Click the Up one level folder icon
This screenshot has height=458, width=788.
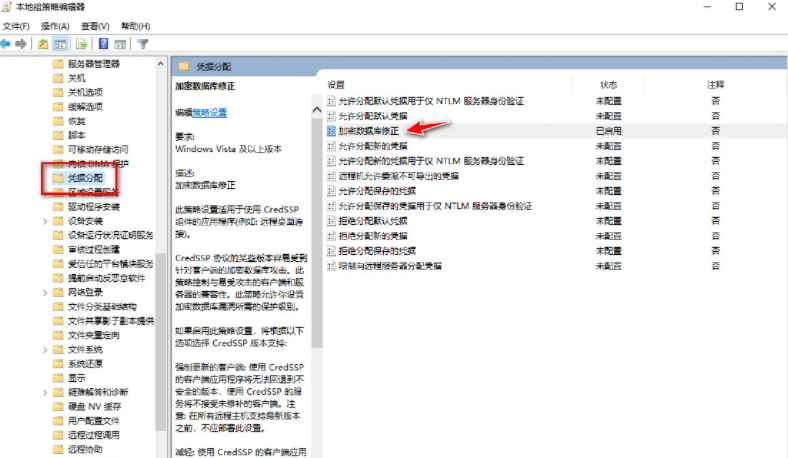click(x=43, y=44)
